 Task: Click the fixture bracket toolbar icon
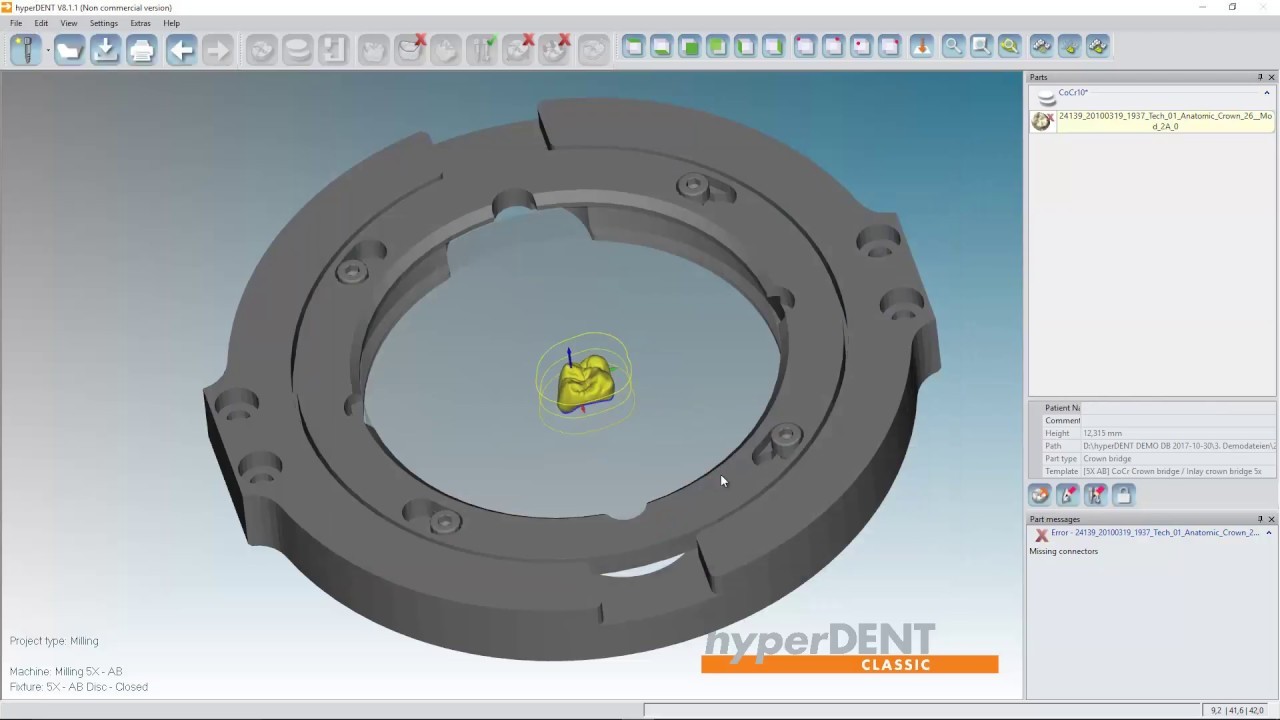pos(333,49)
